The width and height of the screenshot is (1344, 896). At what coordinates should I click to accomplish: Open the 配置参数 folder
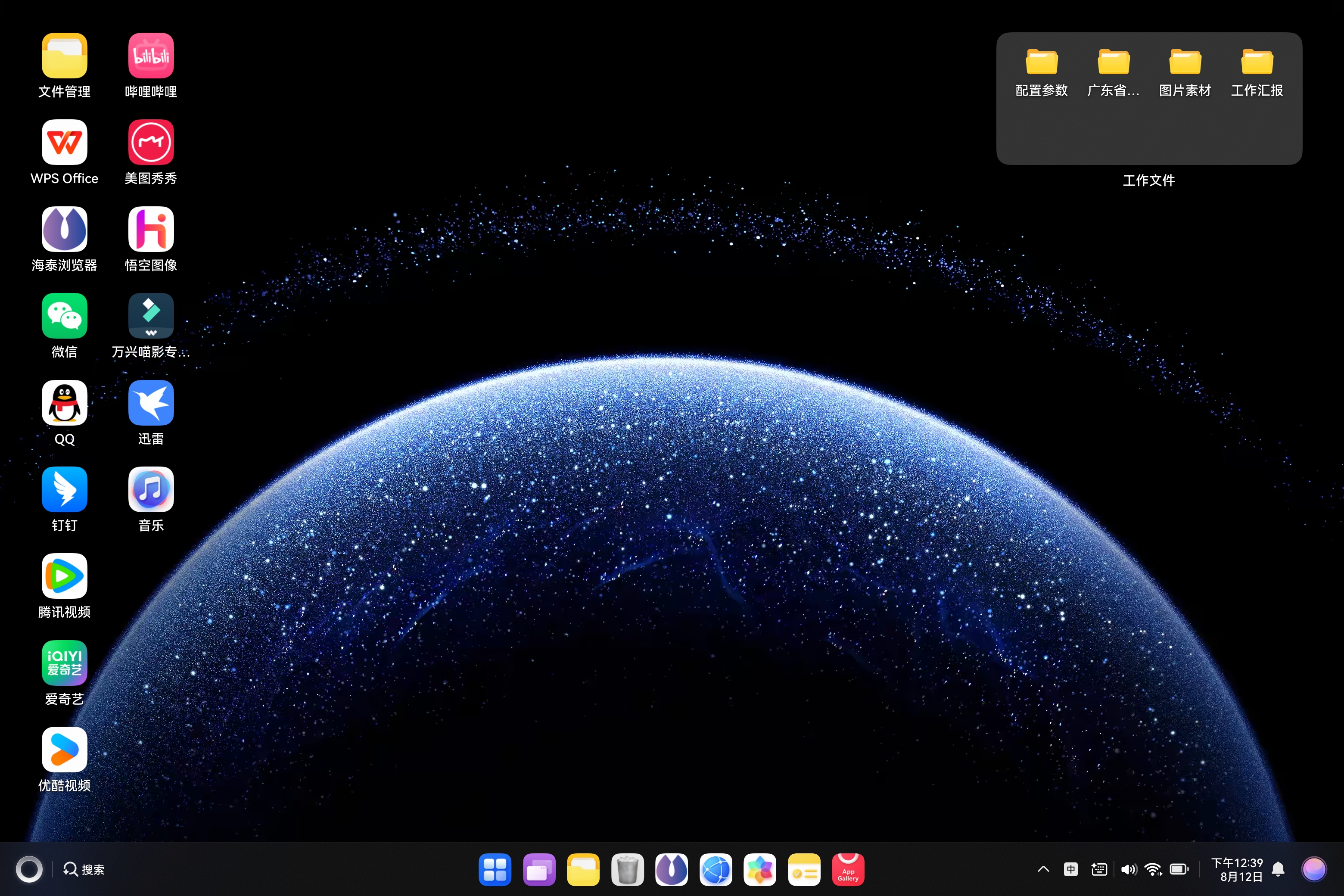pyautogui.click(x=1042, y=62)
